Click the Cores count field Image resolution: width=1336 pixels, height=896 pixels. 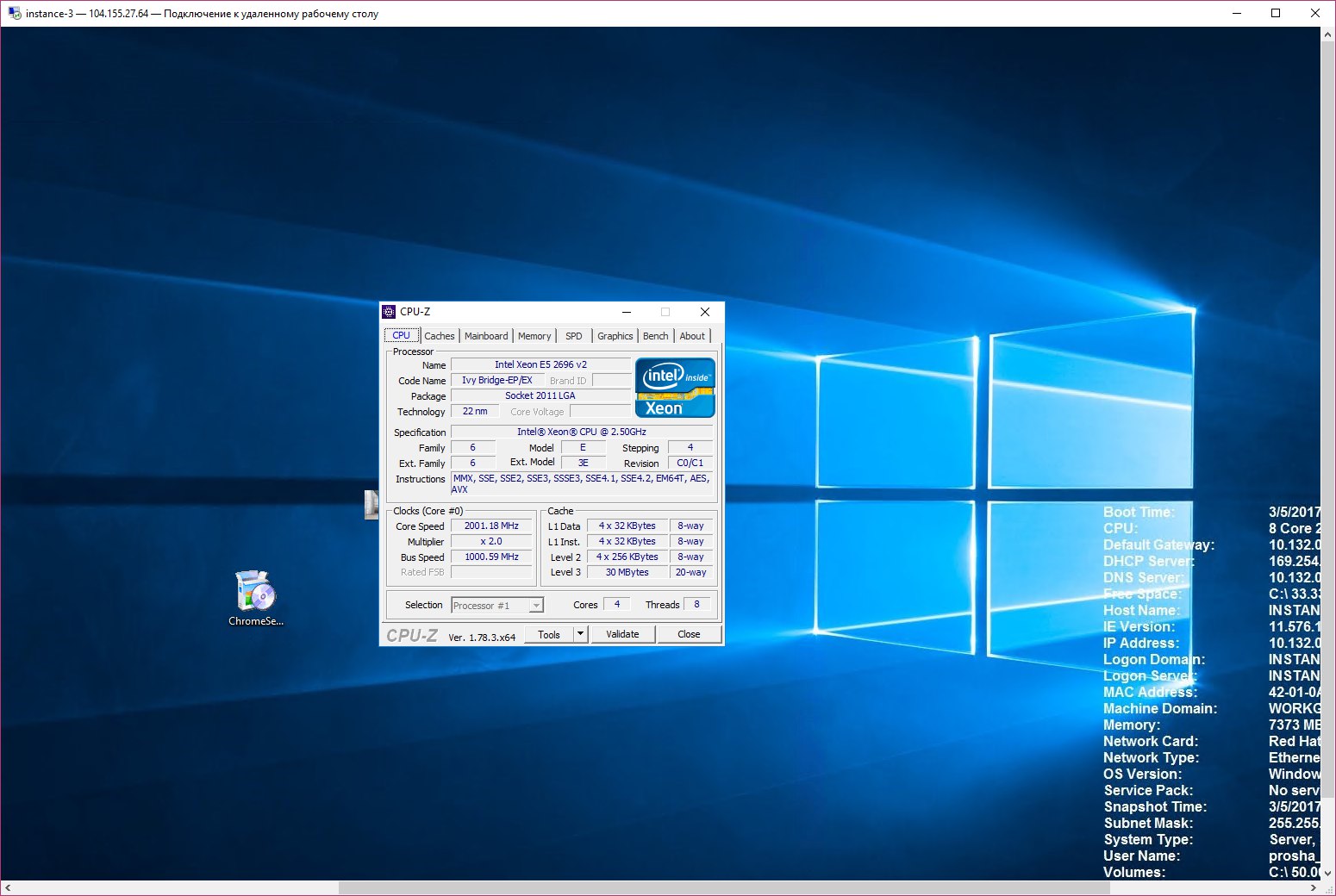(617, 604)
